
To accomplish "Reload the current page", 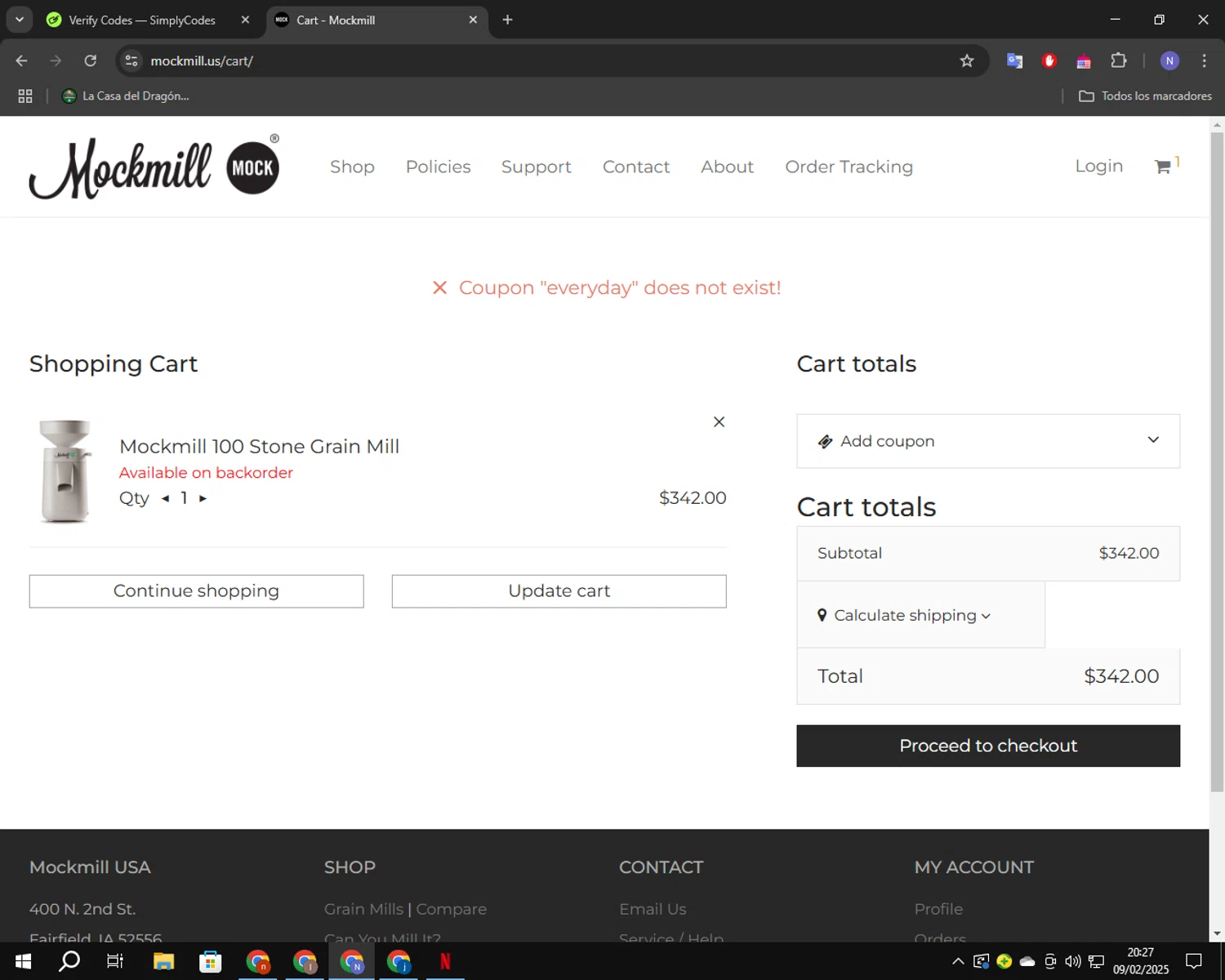I will point(91,60).
